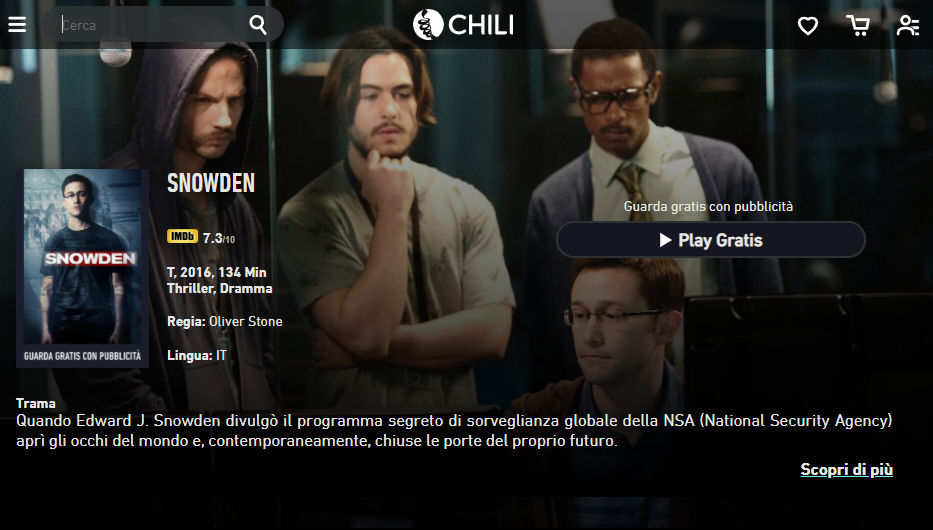The height and width of the screenshot is (530, 933).
Task: Open the Scopri di più link
Action: [x=846, y=469]
